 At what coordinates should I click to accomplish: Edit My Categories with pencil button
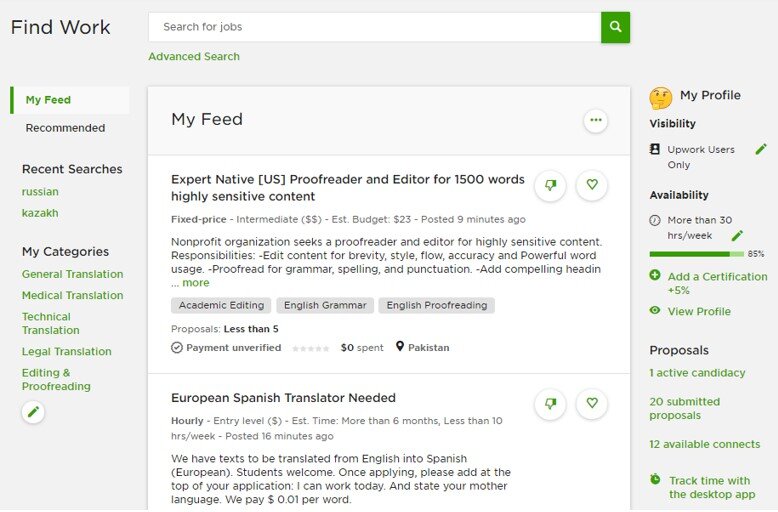[33, 412]
